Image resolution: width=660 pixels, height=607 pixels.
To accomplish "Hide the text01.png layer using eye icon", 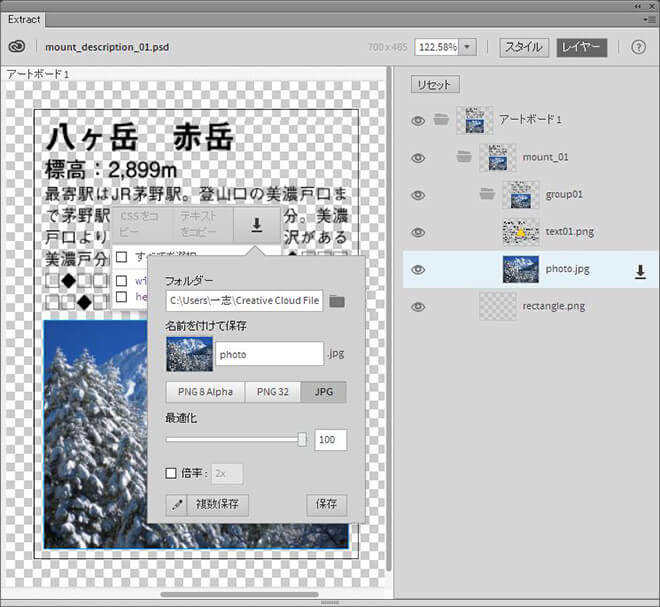I will pyautogui.click(x=418, y=232).
